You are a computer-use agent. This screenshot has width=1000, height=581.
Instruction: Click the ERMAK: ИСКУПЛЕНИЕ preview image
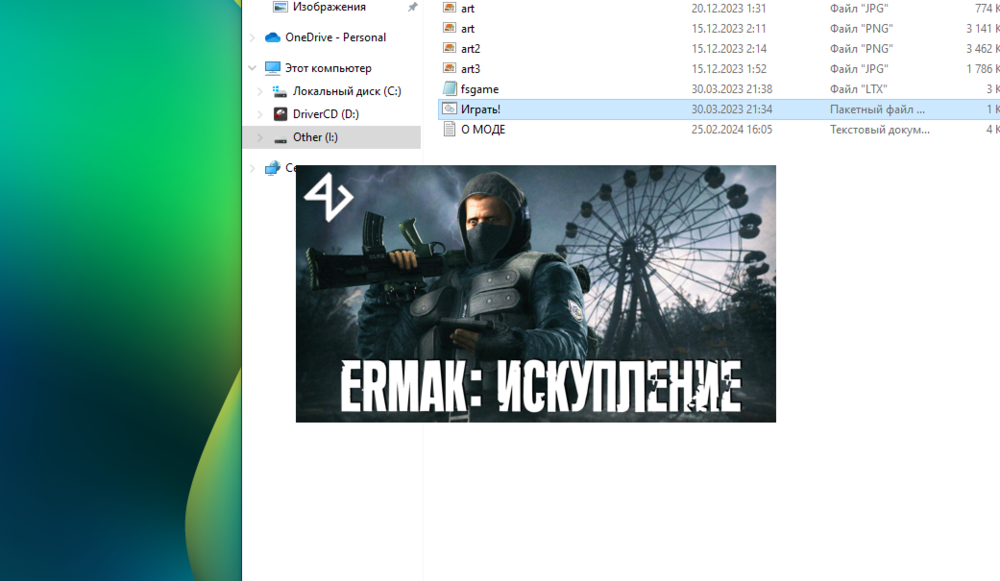pos(535,293)
